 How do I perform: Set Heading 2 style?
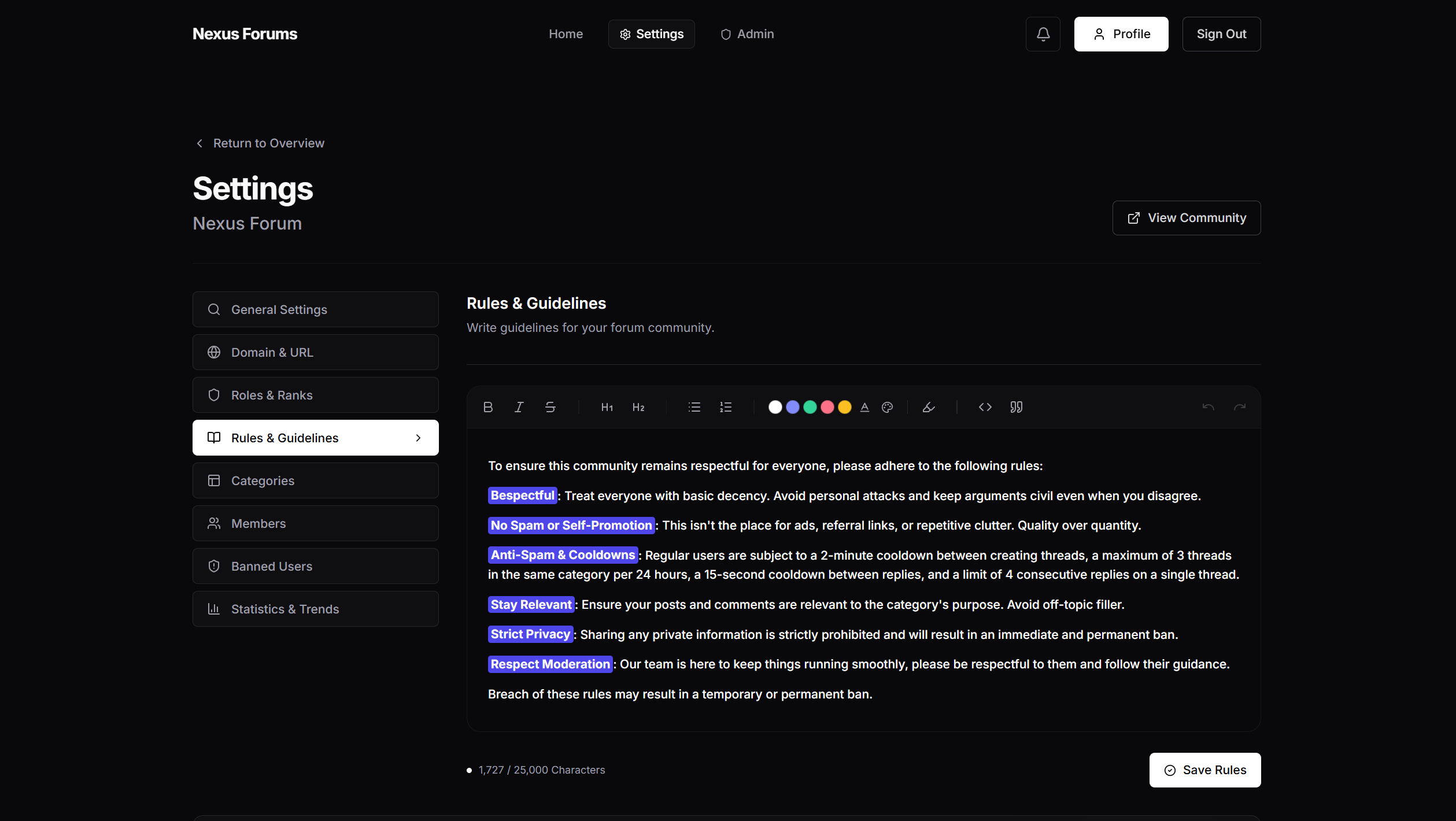(x=638, y=408)
